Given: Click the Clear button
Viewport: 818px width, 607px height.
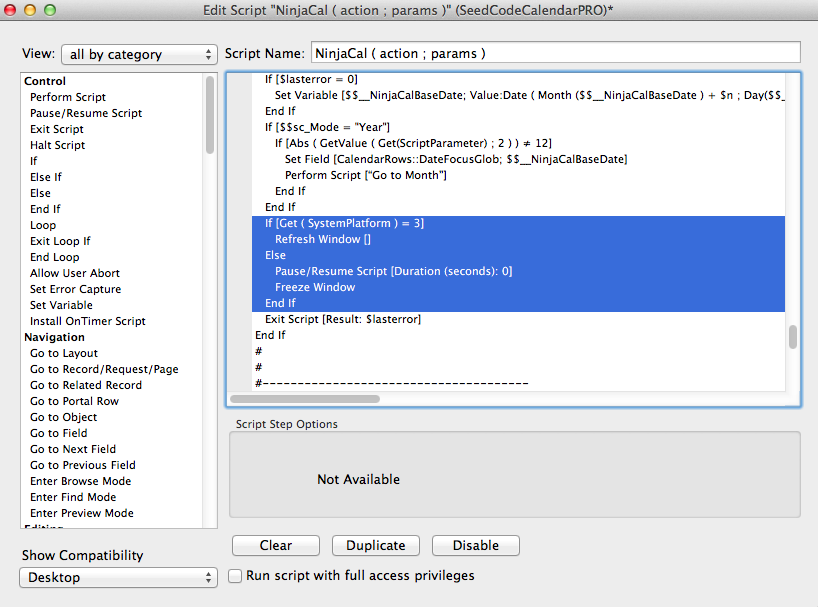Looking at the screenshot, I should (276, 545).
